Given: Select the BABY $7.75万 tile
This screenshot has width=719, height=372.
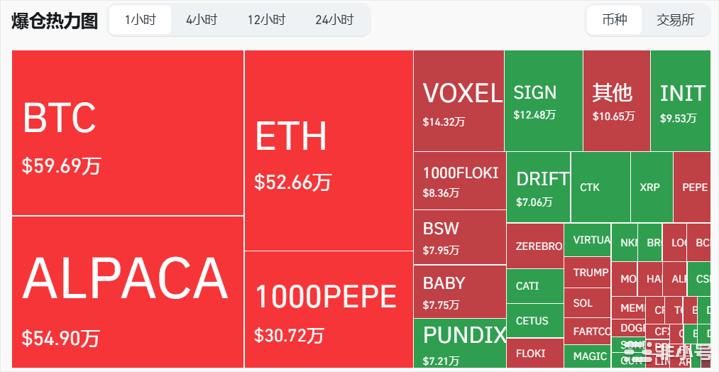Looking at the screenshot, I should [x=459, y=291].
